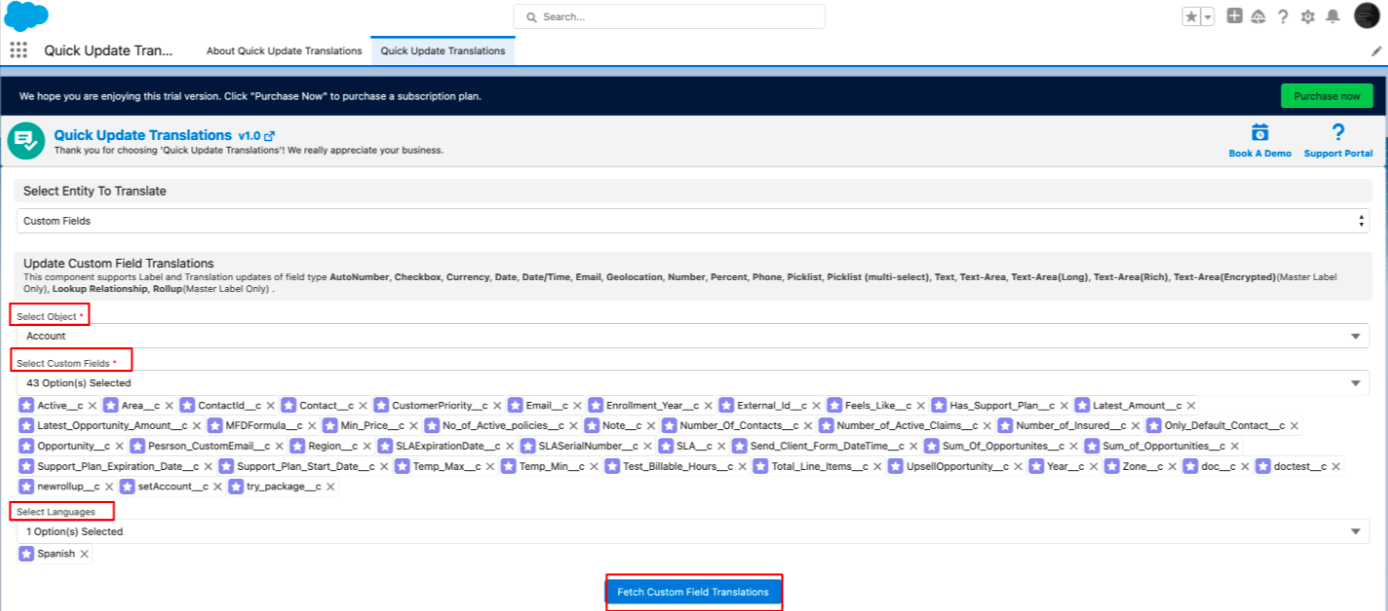This screenshot has height=611, width=1388.
Task: Remove the Only_Default_Contact__c pill
Action: tap(1294, 426)
